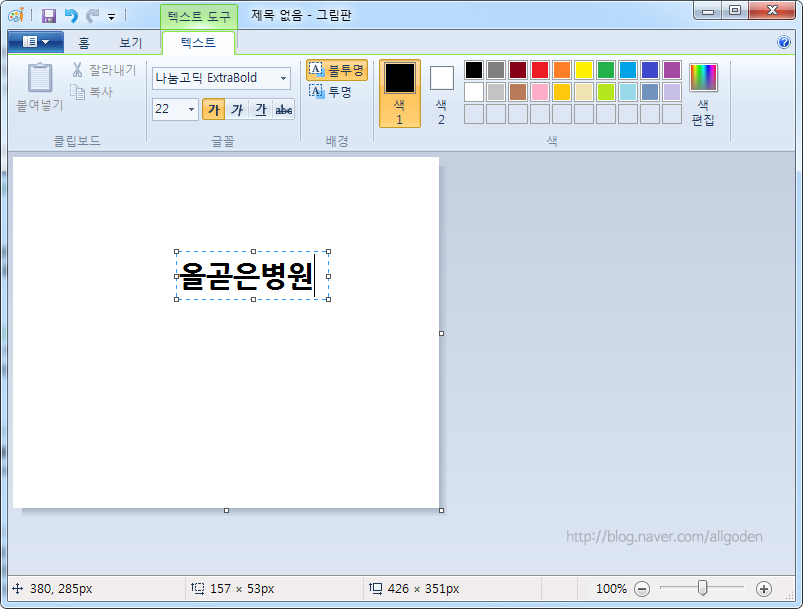The height and width of the screenshot is (609, 803).
Task: Click the Undo arrow icon
Action: [x=70, y=16]
